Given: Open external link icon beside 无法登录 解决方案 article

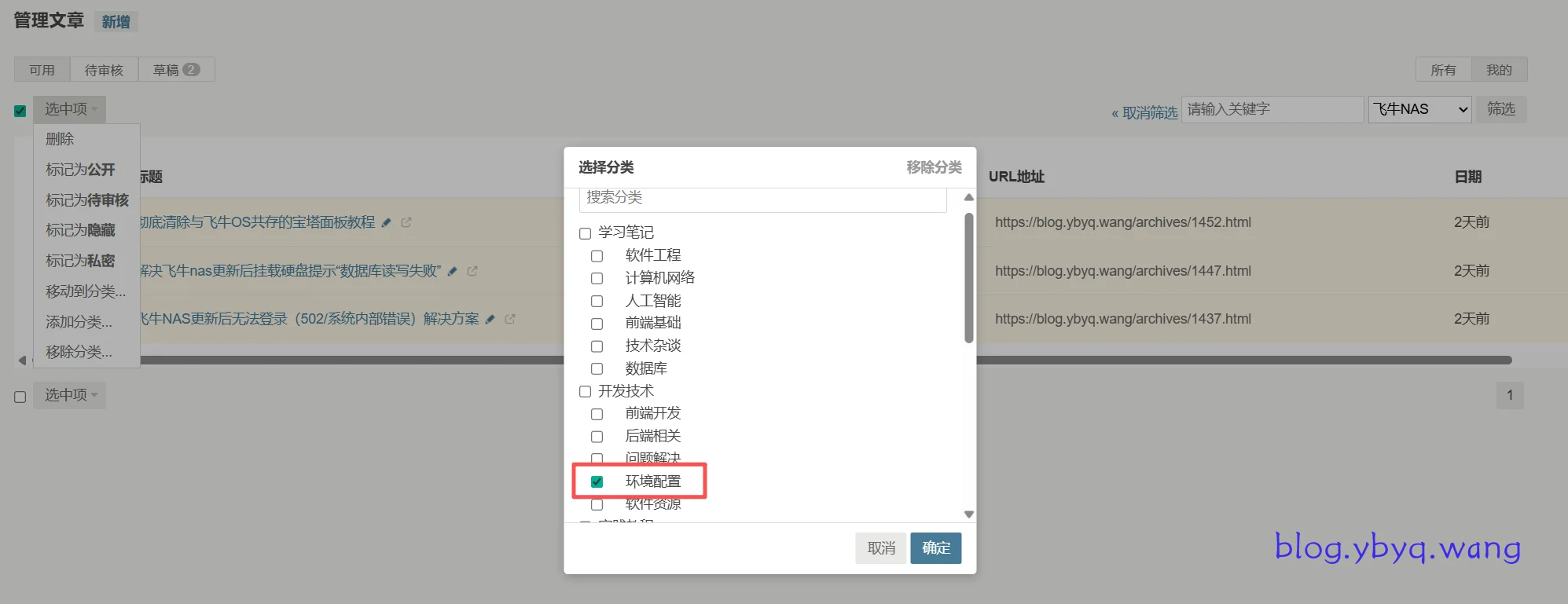Looking at the screenshot, I should pos(510,320).
